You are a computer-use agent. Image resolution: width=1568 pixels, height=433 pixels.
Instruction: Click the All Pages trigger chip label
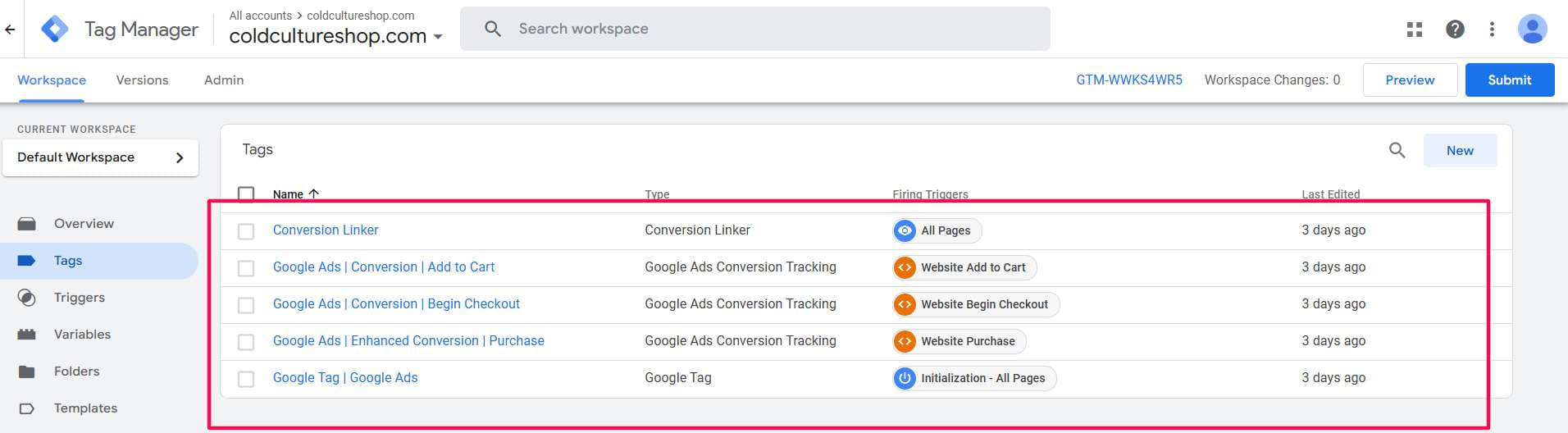tap(946, 230)
